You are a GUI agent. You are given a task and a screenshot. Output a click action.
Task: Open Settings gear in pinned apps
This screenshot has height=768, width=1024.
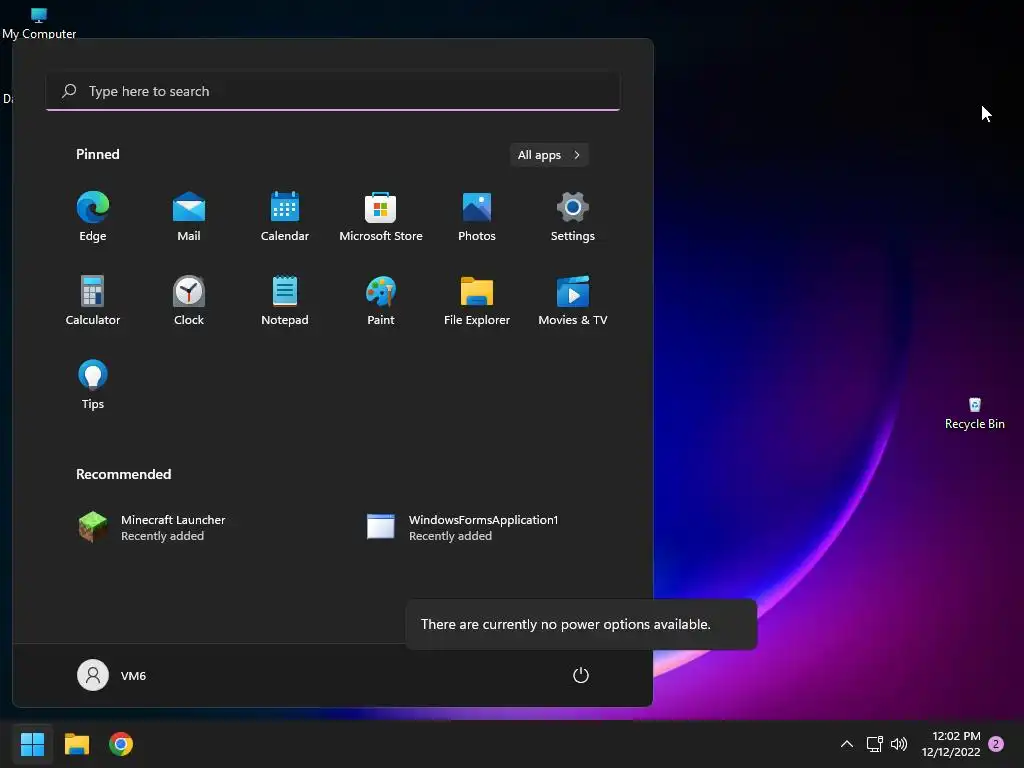573,216
